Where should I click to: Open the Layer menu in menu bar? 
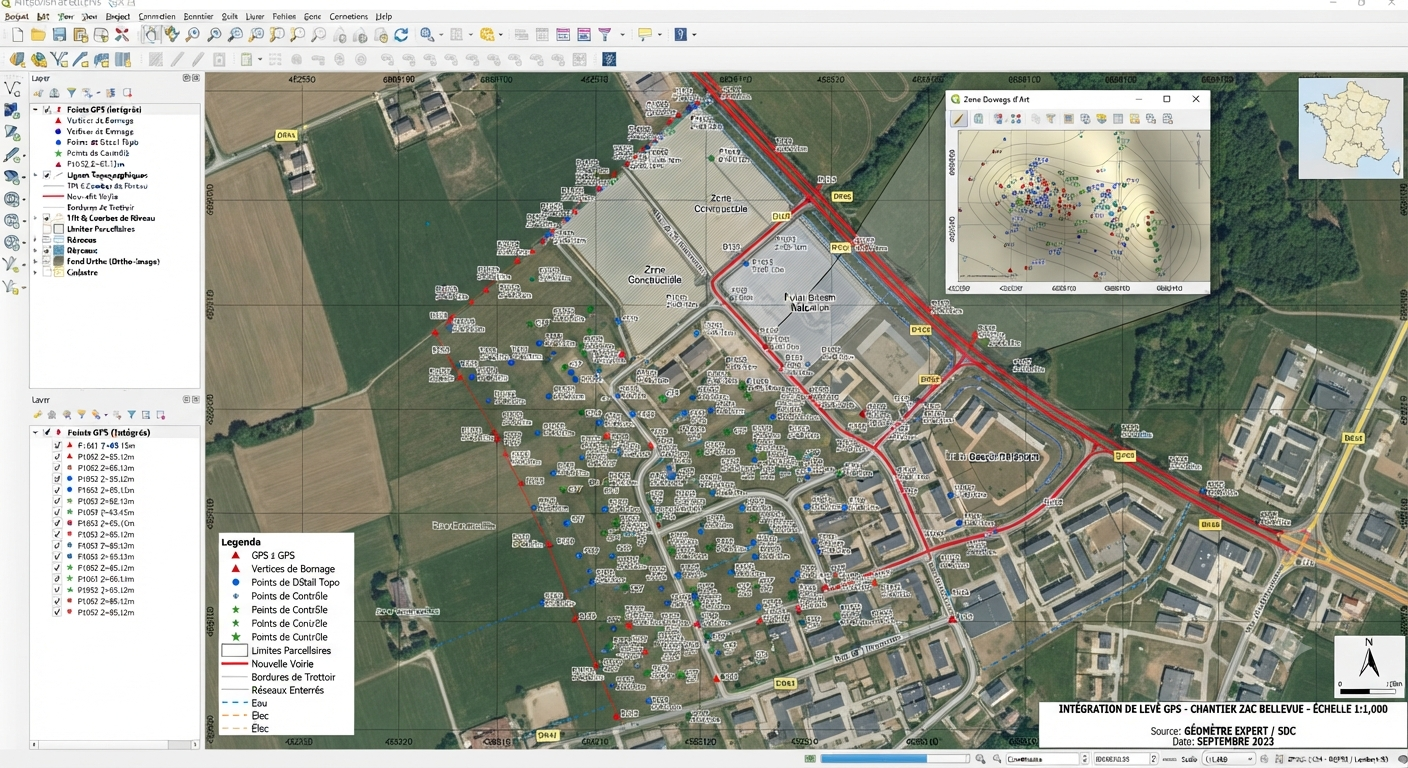254,17
